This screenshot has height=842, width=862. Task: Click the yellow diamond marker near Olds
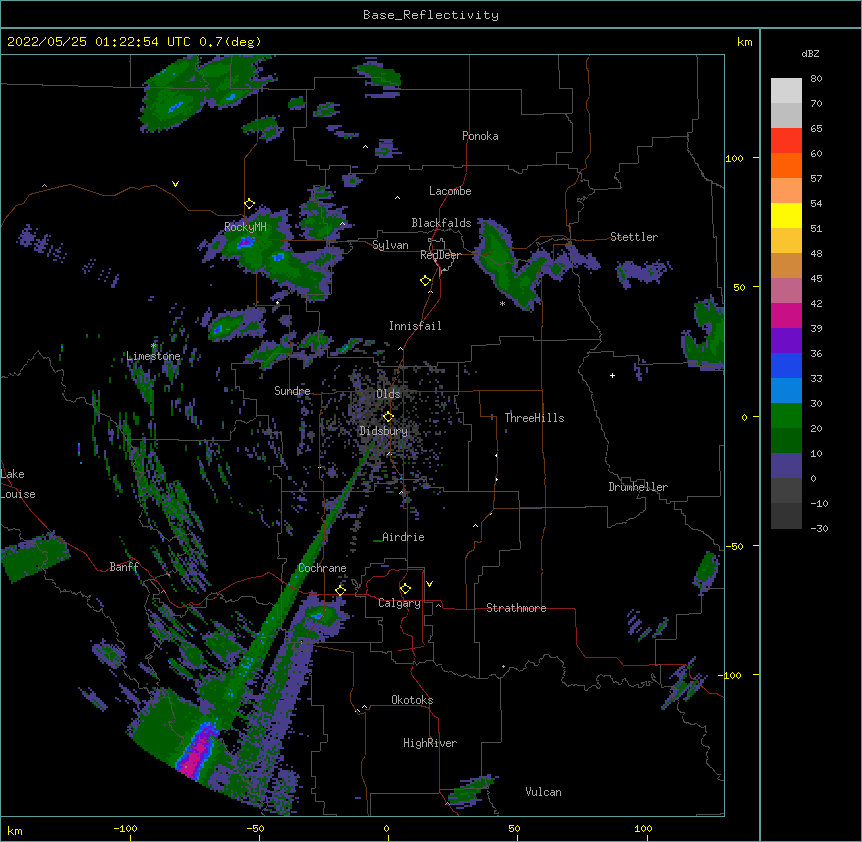(x=388, y=416)
